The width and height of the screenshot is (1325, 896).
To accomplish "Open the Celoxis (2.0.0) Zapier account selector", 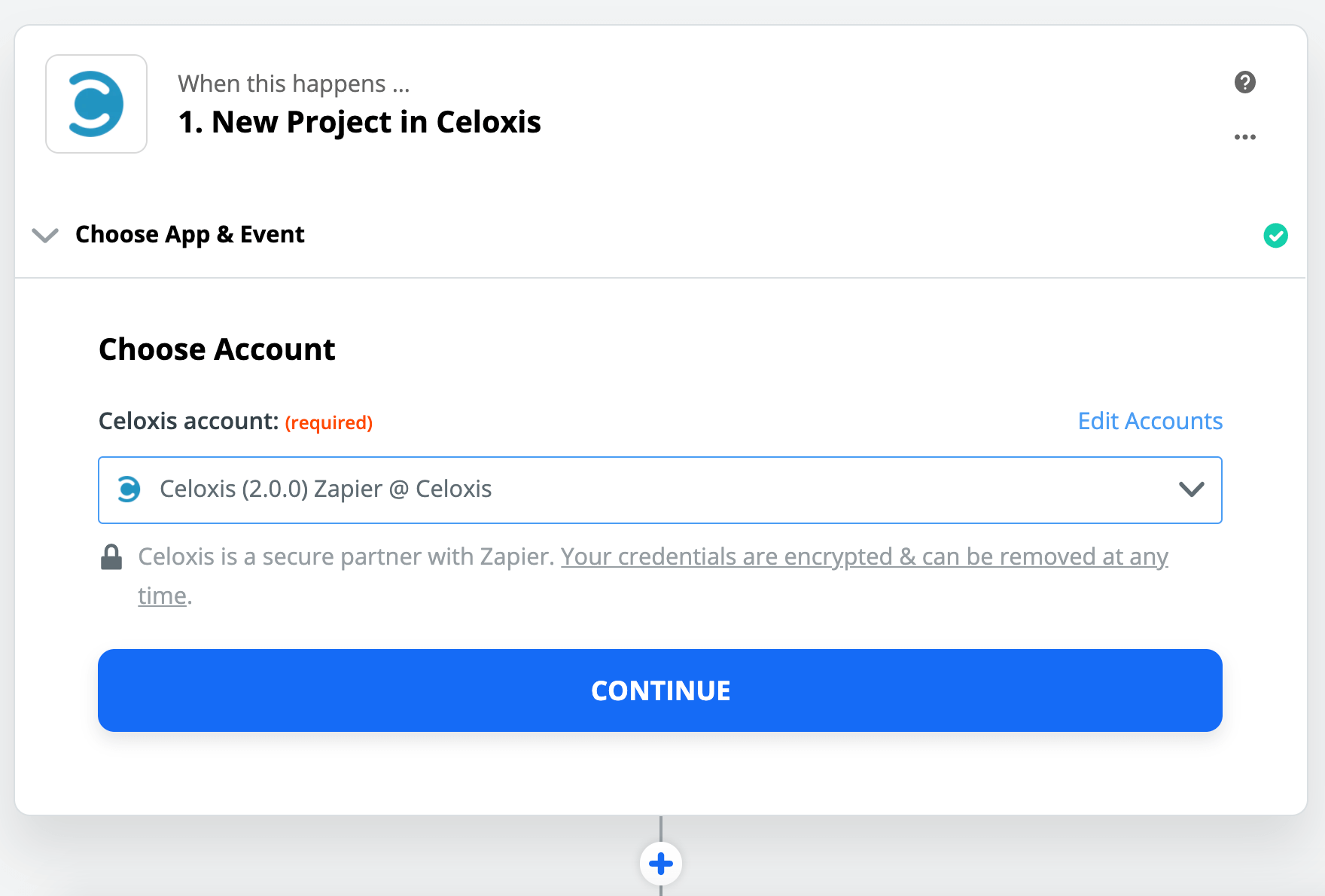I will (647, 489).
